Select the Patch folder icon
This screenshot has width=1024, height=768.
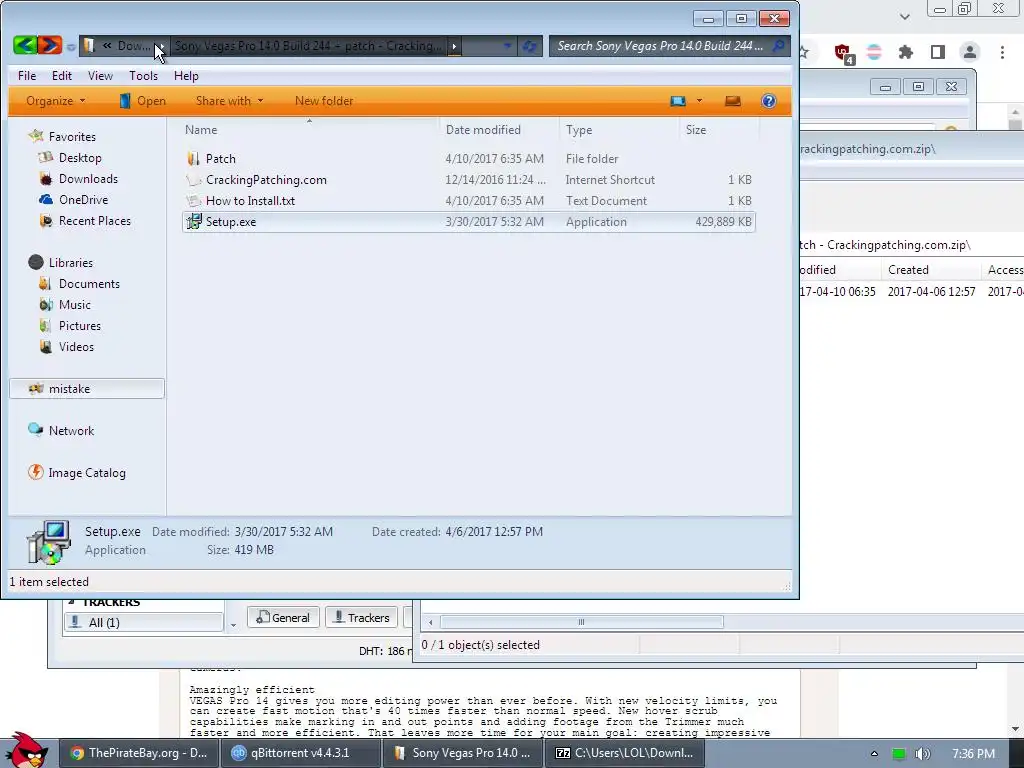(x=193, y=158)
